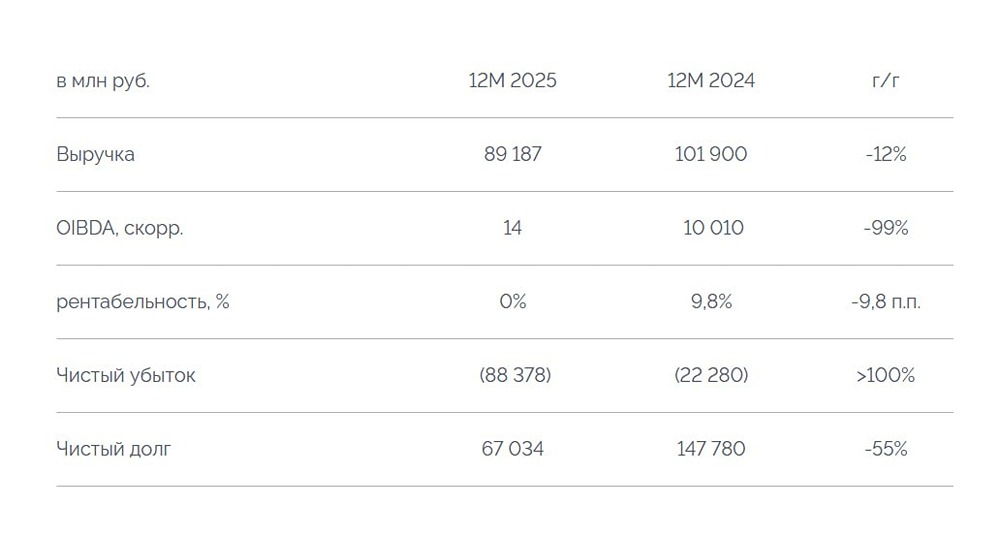Select the "12М 2024" column header
Image resolution: width=1000 pixels, height=537 pixels.
pyautogui.click(x=711, y=81)
